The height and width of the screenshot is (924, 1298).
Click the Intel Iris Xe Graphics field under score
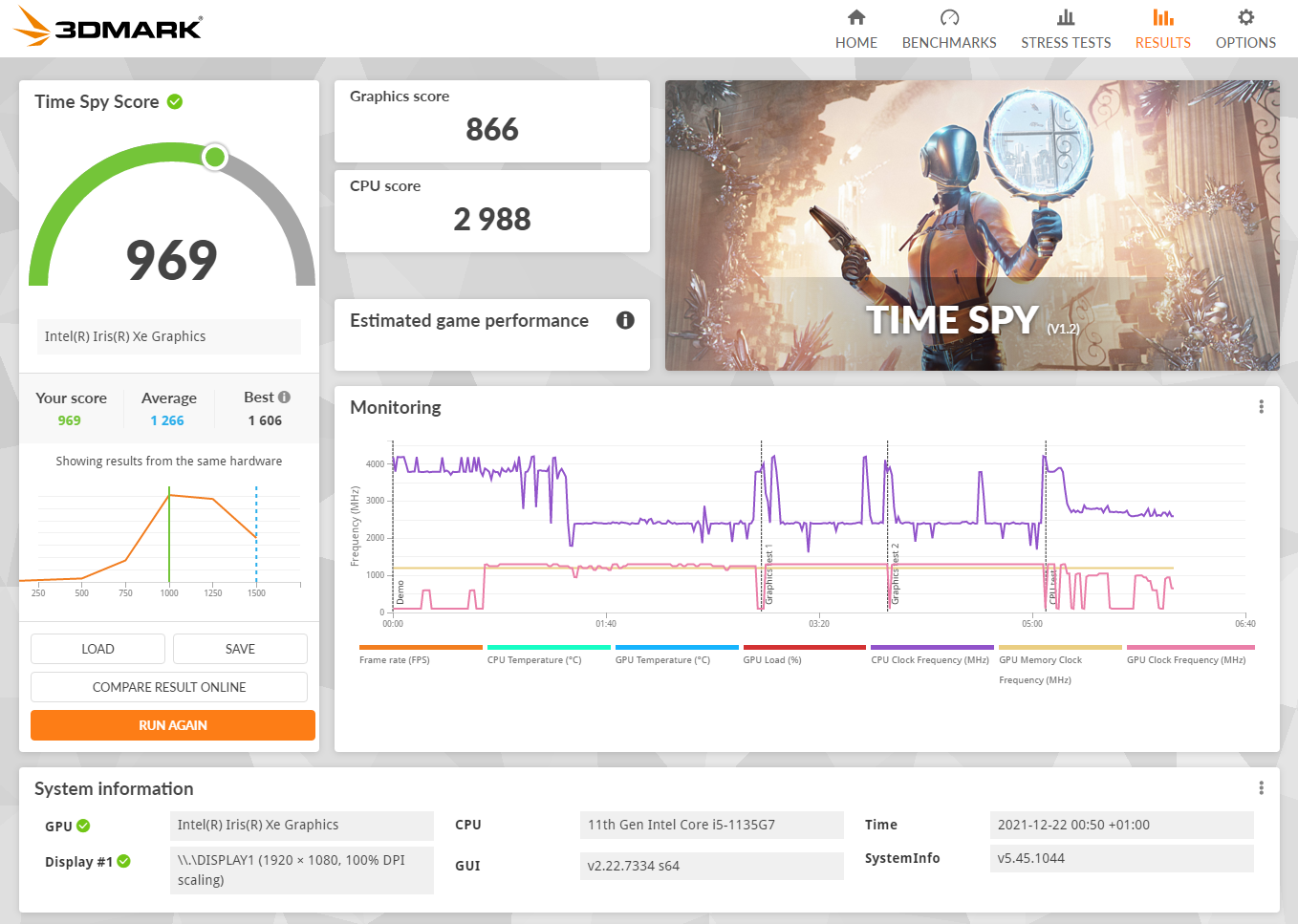(x=169, y=336)
